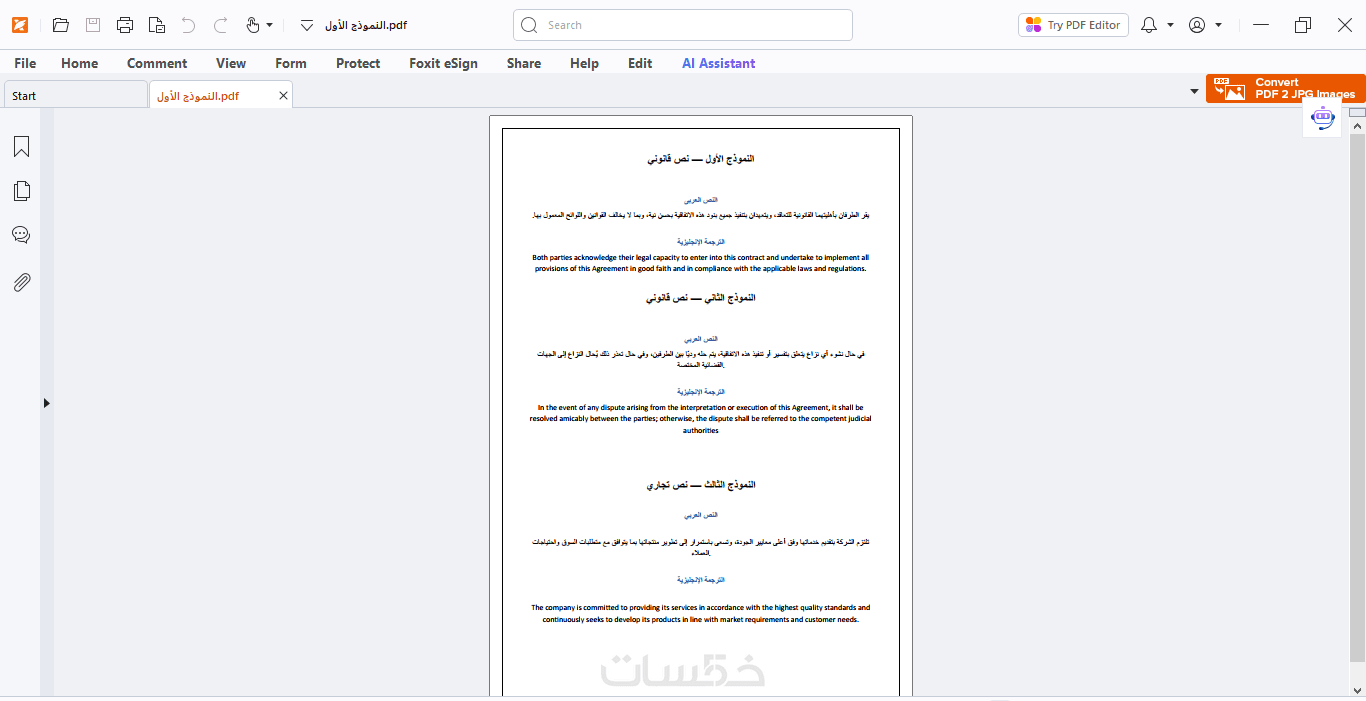Click the Print icon
This screenshot has width=1366, height=701.
coord(125,25)
